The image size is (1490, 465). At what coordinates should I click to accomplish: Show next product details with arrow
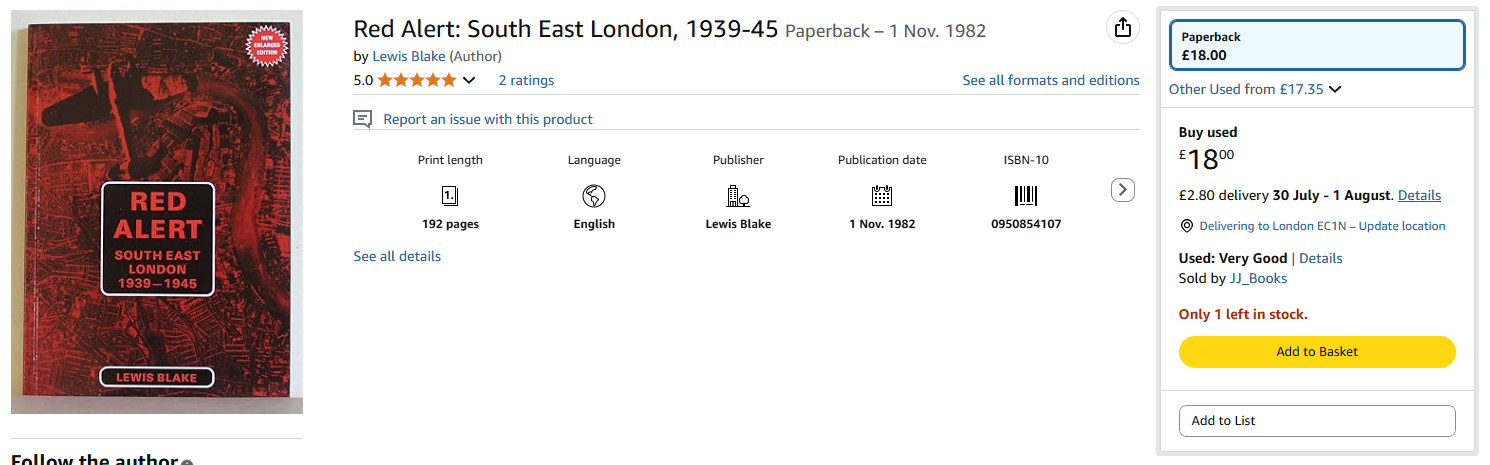coord(1123,189)
